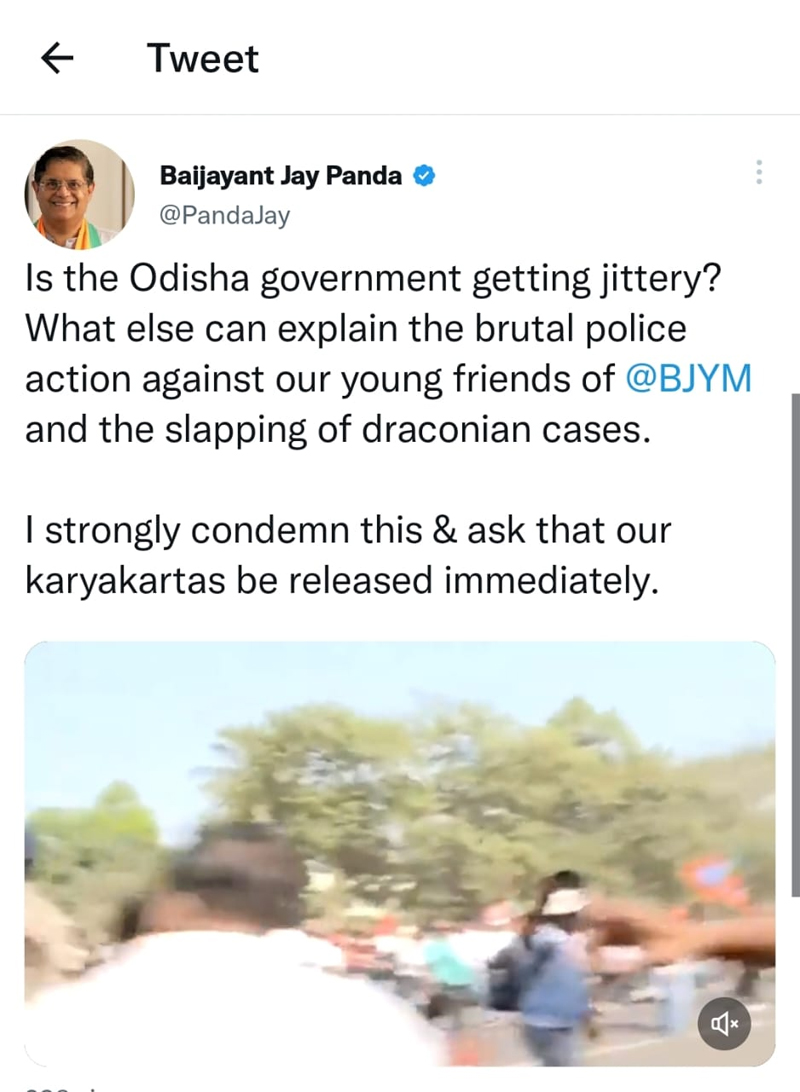Click the 'I strongly condemn this' paragraph
The image size is (800, 1092).
pyautogui.click(x=348, y=555)
